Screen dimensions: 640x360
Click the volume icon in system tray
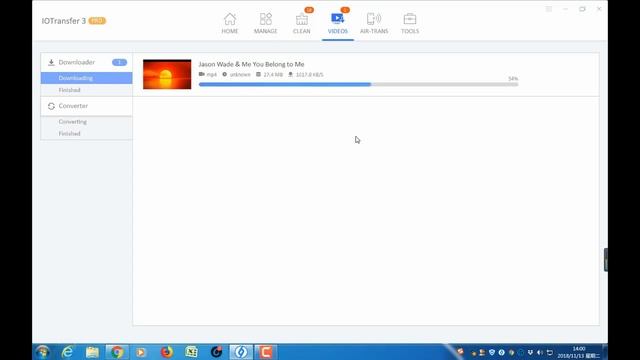click(540, 352)
